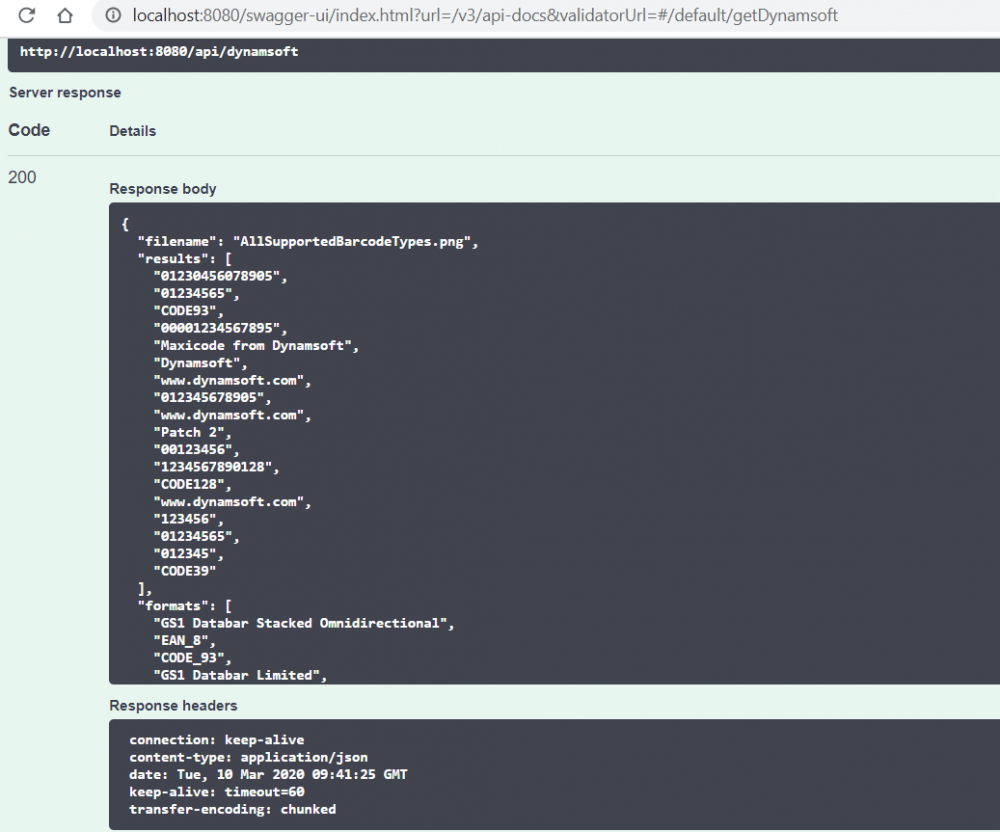Open the browser home page icon
Viewport: 1000px width, 832px height.
[66, 15]
